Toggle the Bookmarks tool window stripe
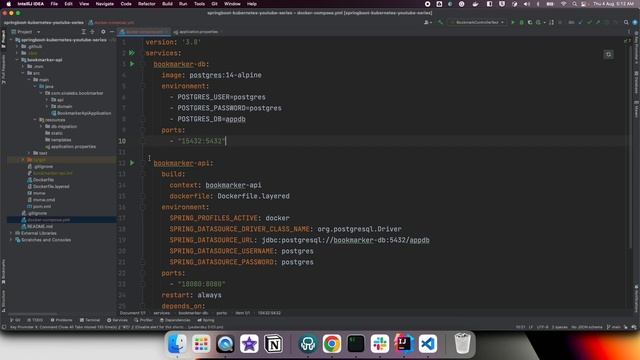 (4, 272)
